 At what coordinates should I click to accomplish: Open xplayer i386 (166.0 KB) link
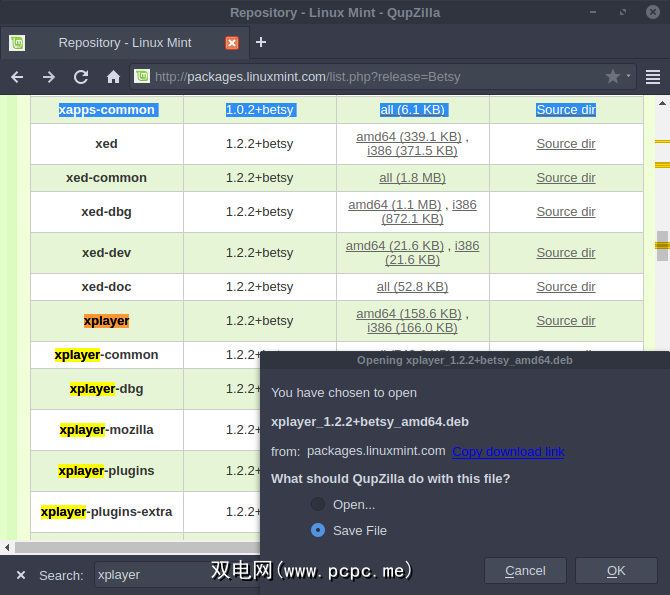click(x=412, y=328)
